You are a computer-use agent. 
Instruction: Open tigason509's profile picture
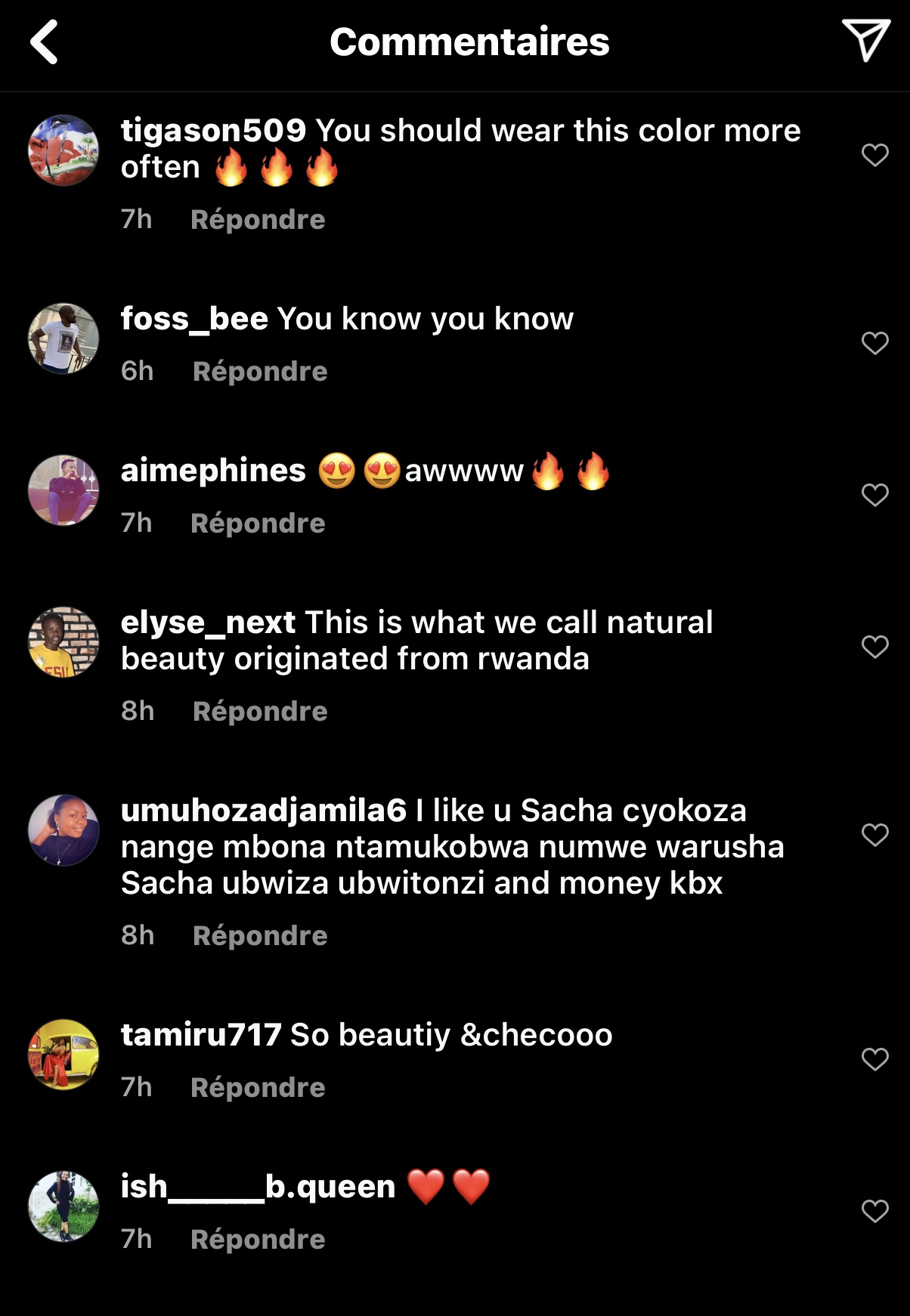click(x=63, y=150)
